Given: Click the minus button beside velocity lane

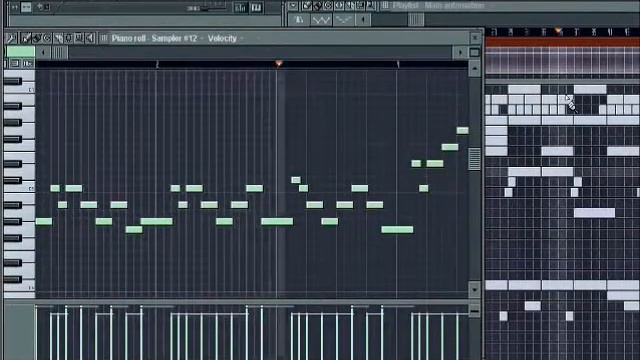Looking at the screenshot, I should point(474,311).
